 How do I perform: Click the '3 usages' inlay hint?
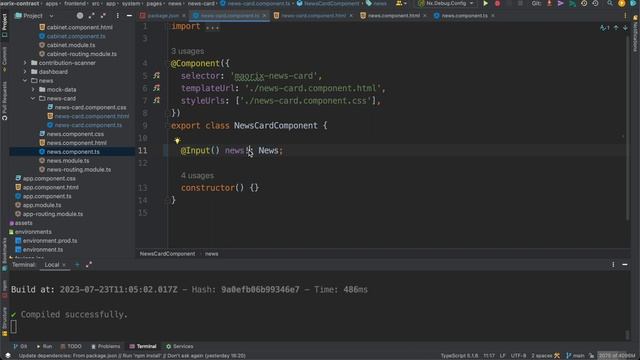[187, 51]
